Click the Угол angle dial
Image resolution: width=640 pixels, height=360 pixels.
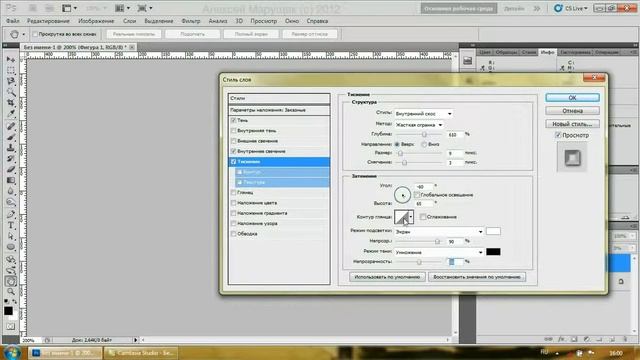402,195
